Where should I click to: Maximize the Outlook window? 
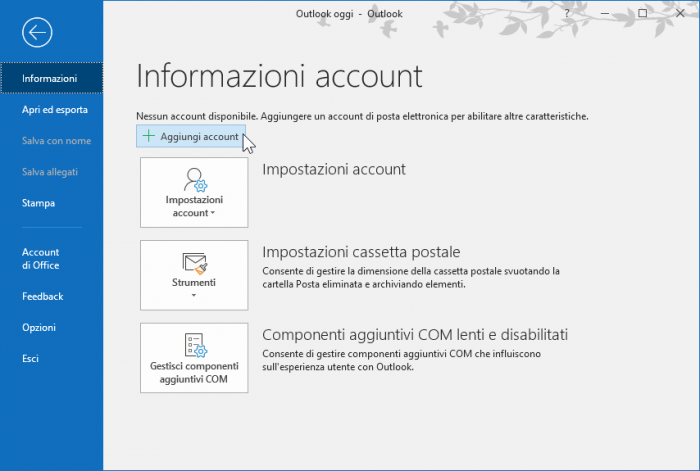(x=642, y=13)
